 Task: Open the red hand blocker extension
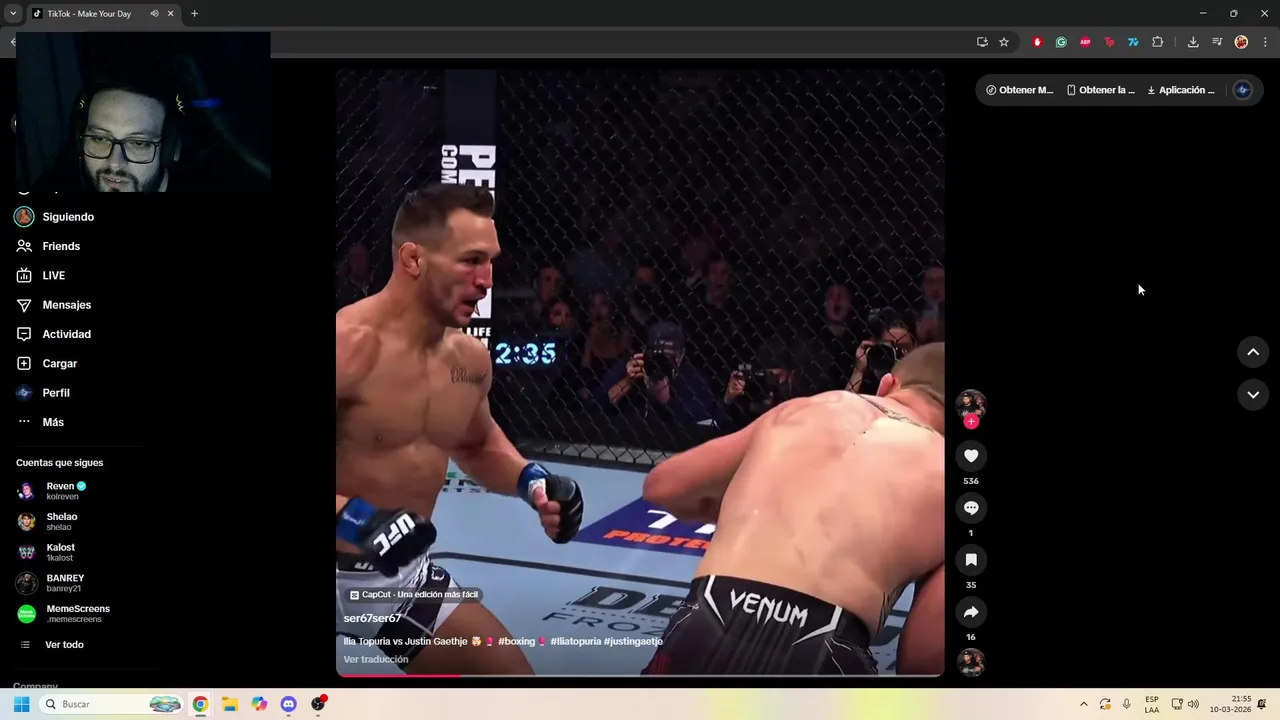1037,42
